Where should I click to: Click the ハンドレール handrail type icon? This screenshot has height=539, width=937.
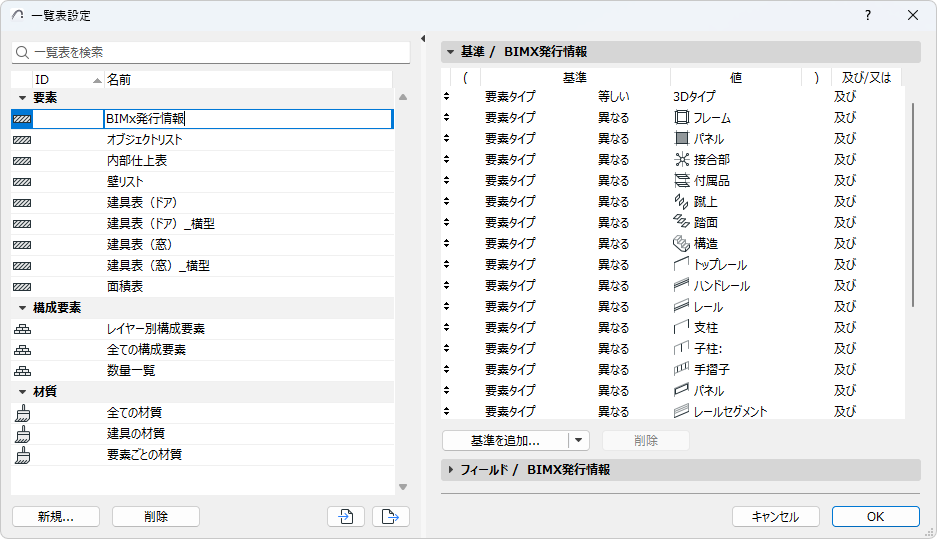683,286
